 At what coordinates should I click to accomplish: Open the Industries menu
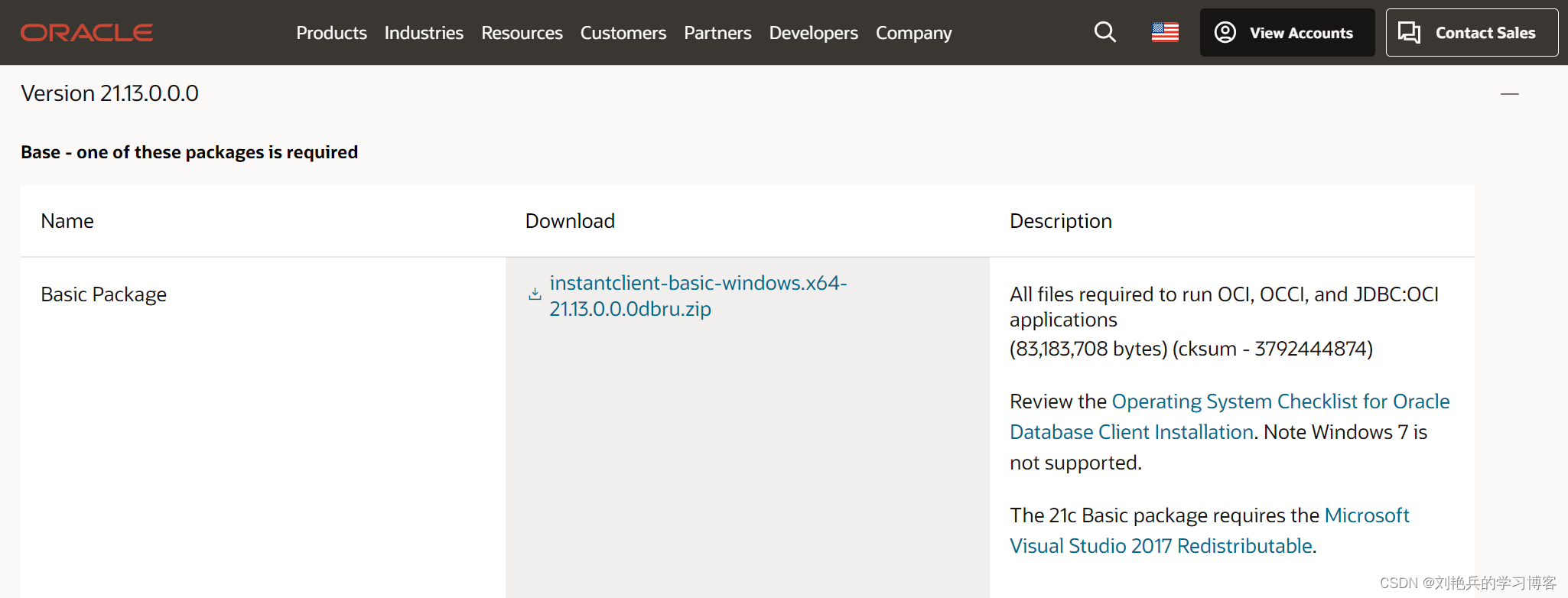[x=424, y=33]
